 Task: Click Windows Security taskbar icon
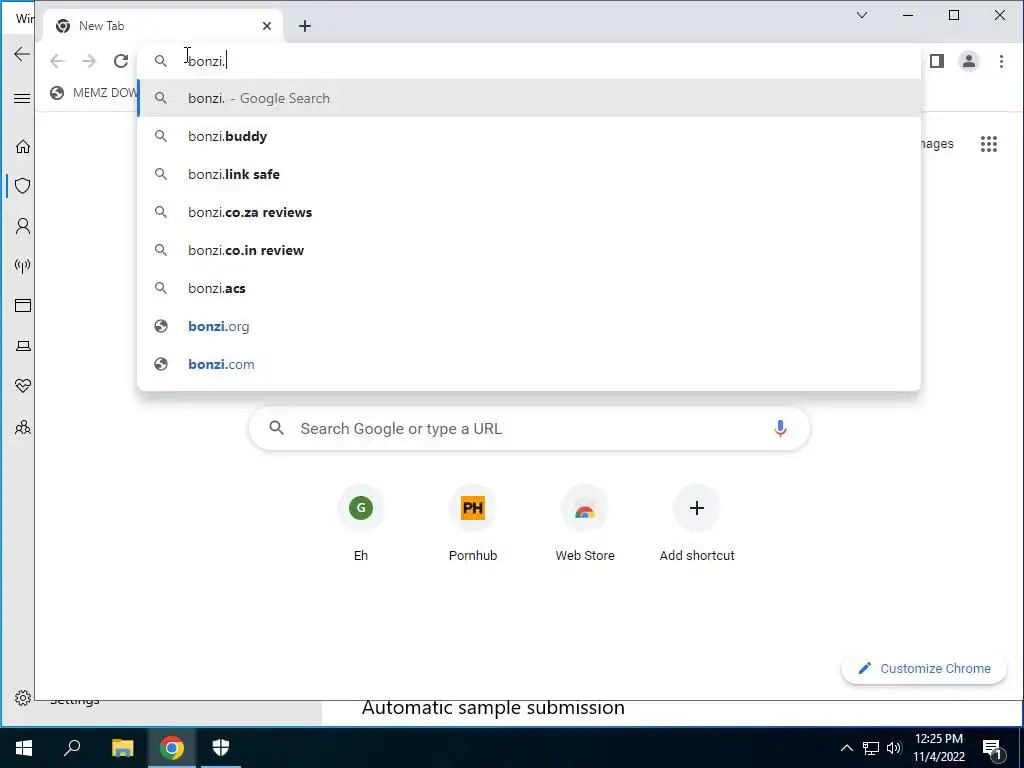point(221,748)
